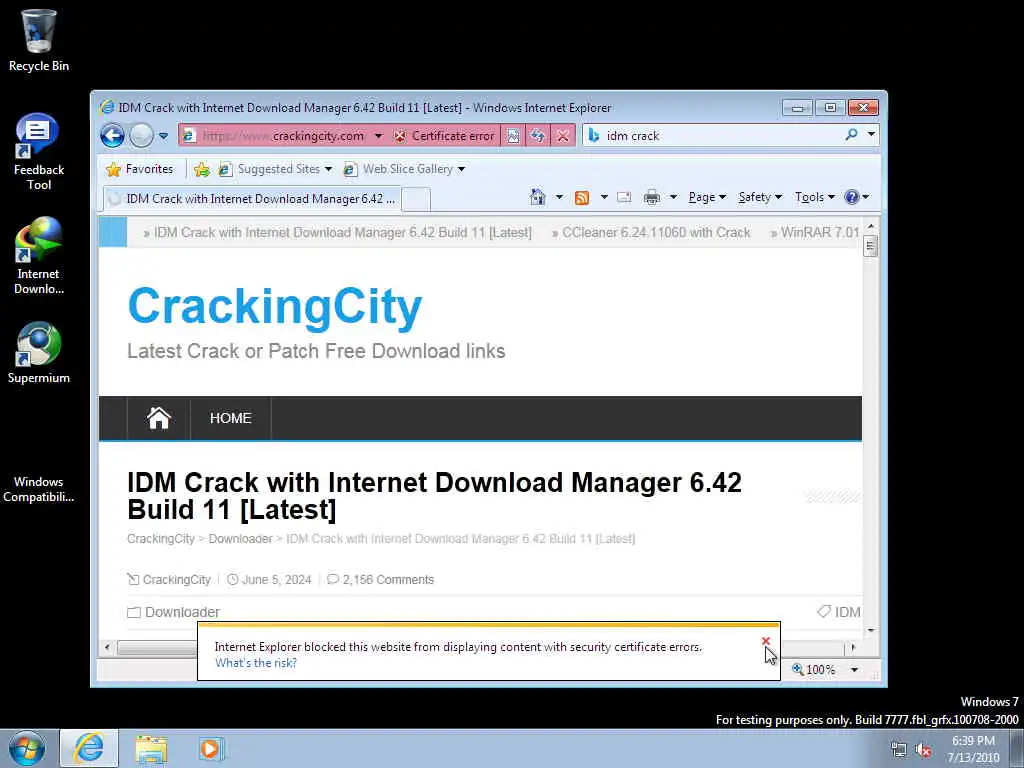
Task: Click the vertical scrollbar thumb
Action: [x=871, y=246]
